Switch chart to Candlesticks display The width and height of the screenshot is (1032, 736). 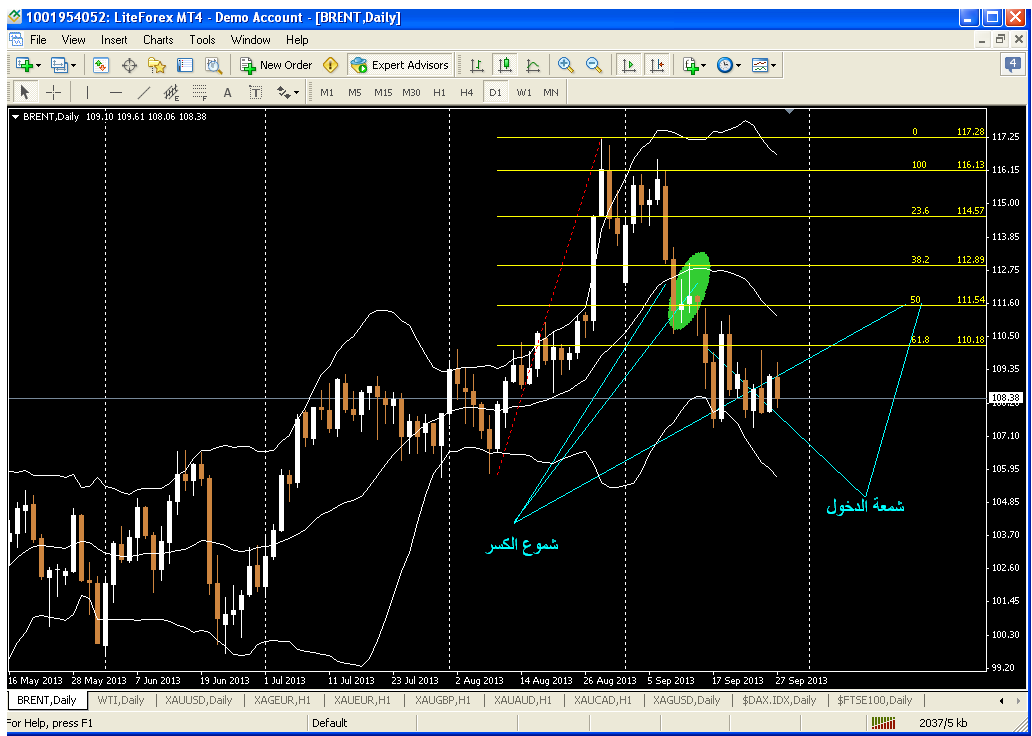[x=505, y=65]
